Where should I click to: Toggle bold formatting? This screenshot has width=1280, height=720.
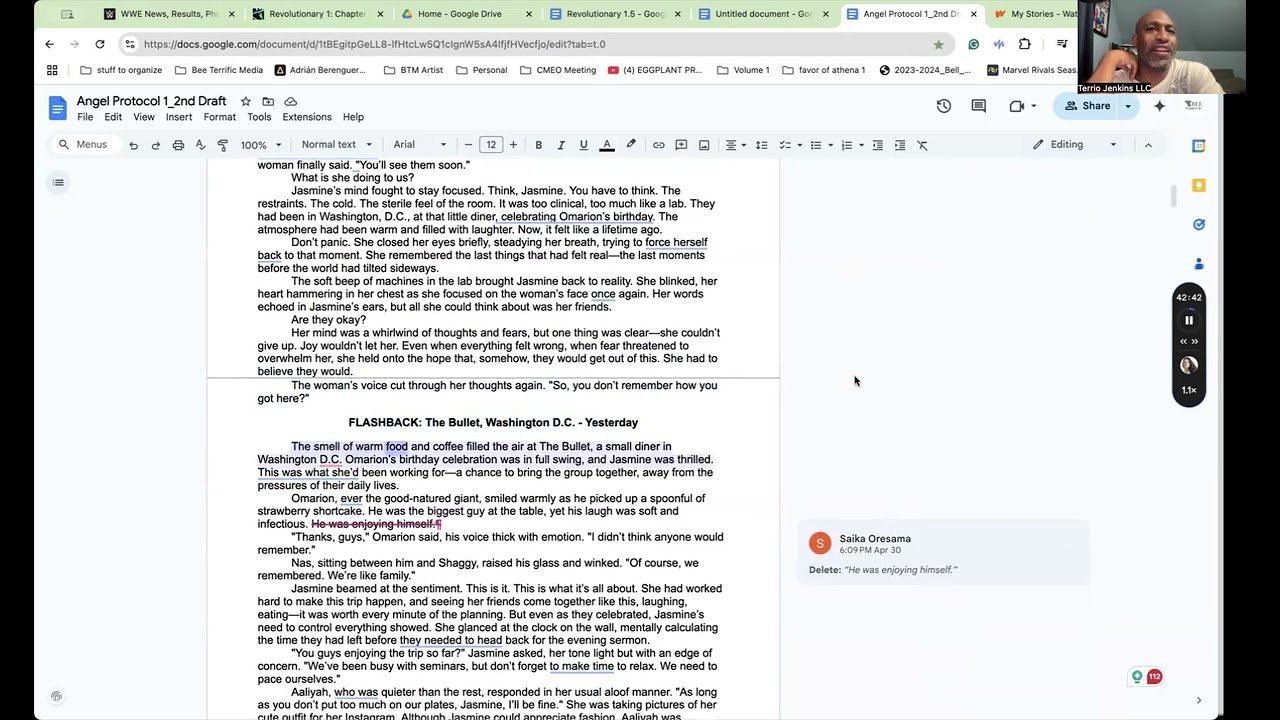pos(538,145)
